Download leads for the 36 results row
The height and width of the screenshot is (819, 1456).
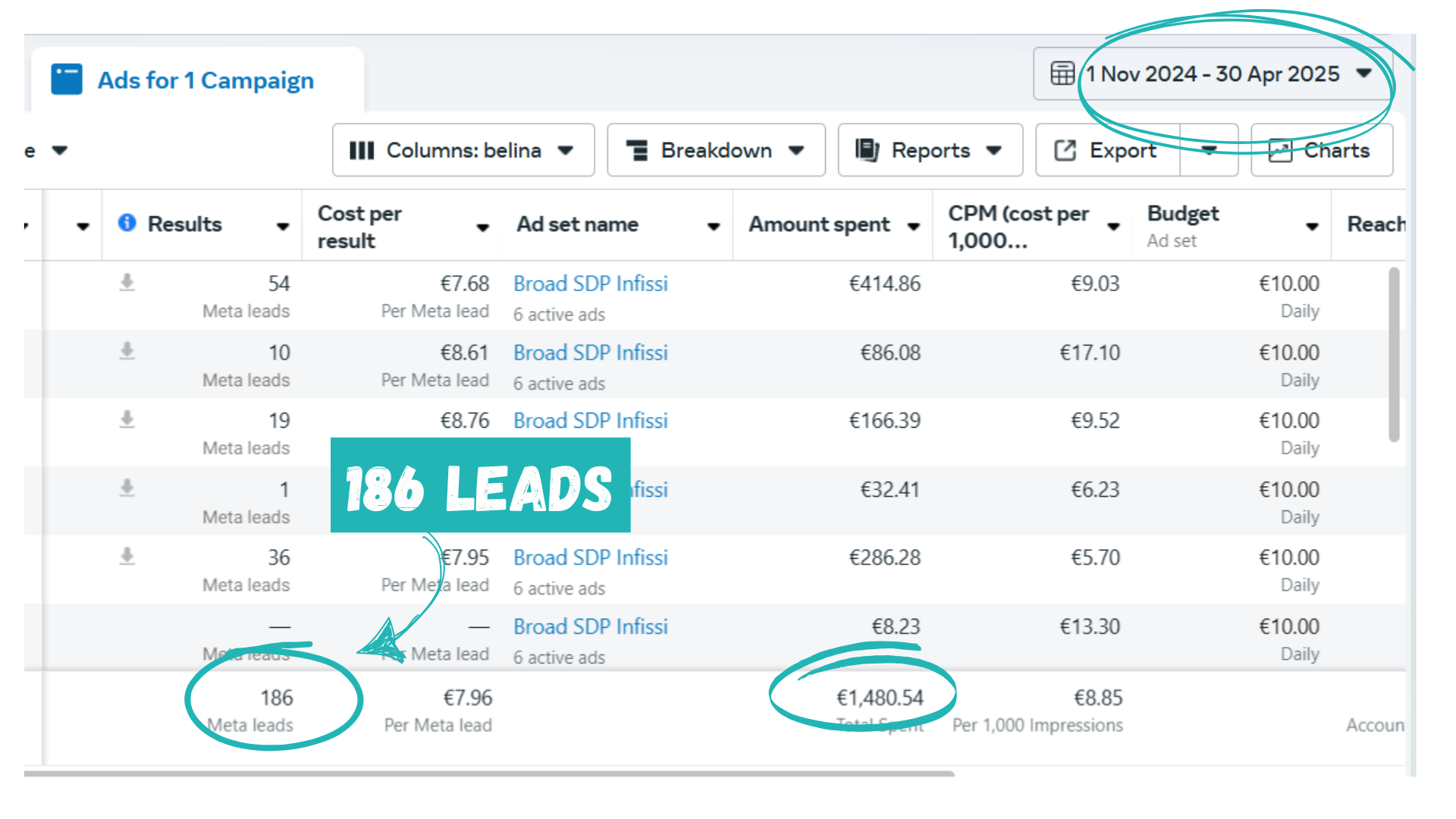pyautogui.click(x=127, y=557)
